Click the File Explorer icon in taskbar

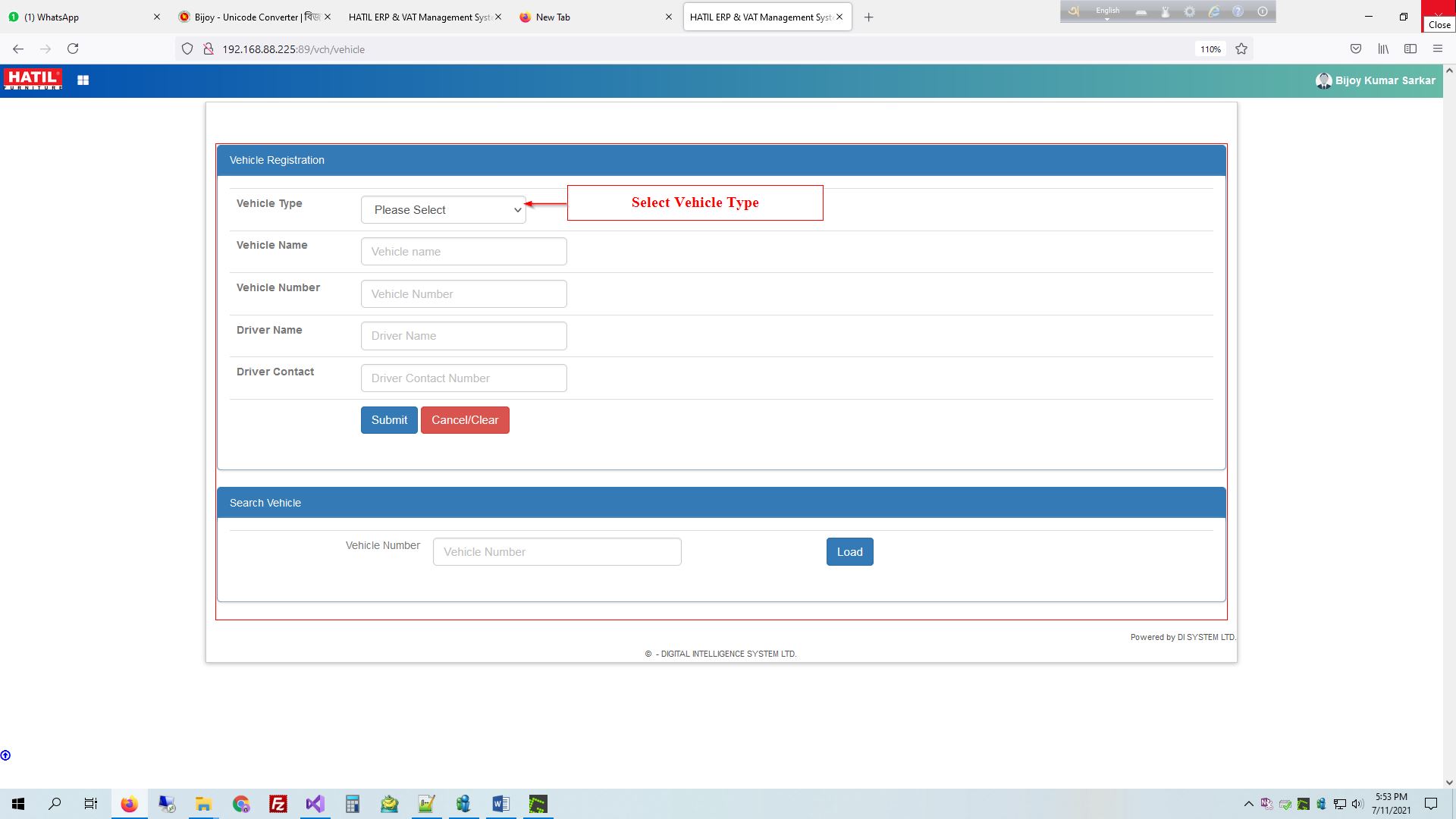204,804
